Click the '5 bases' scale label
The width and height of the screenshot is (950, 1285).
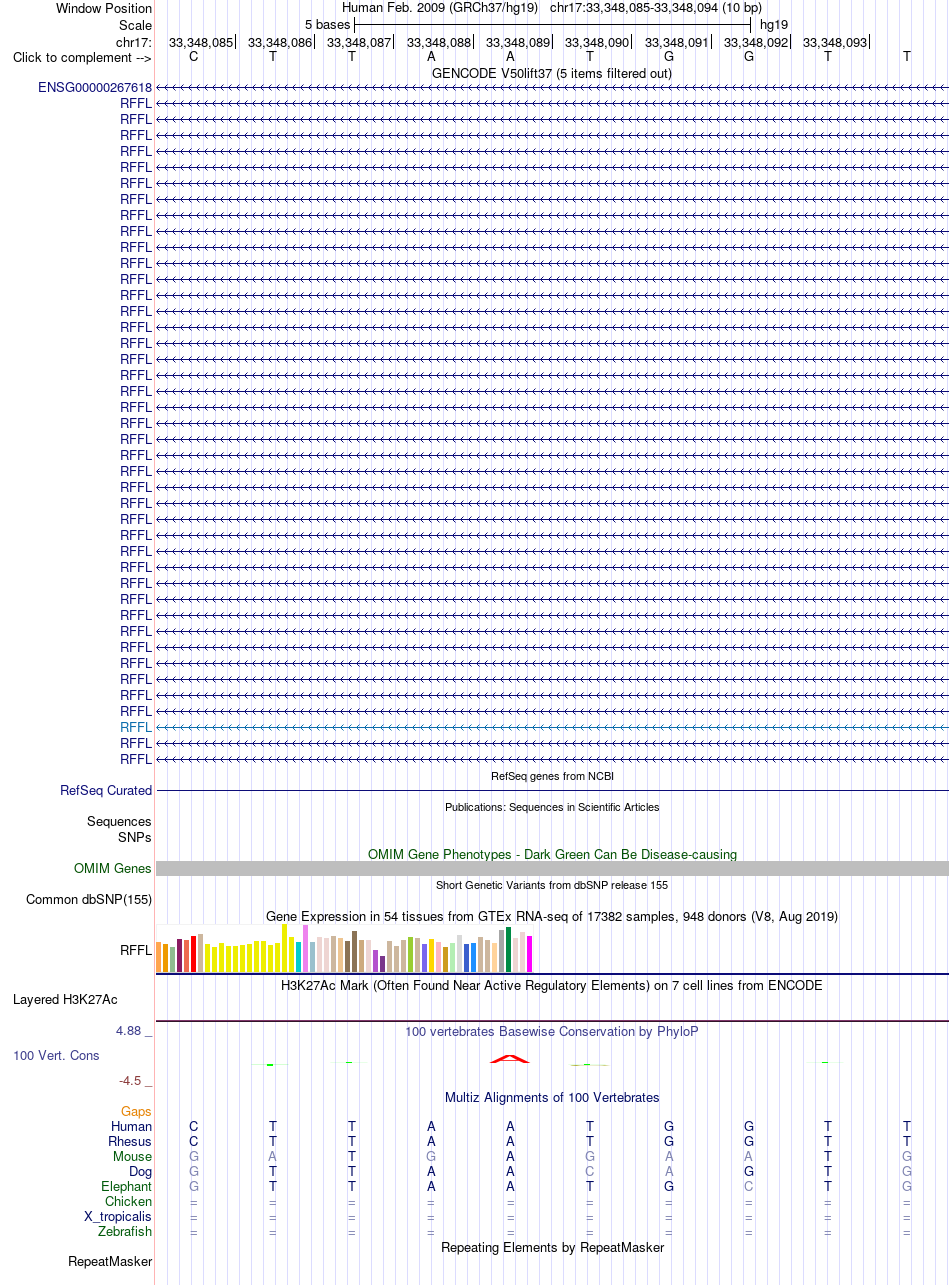coord(328,23)
